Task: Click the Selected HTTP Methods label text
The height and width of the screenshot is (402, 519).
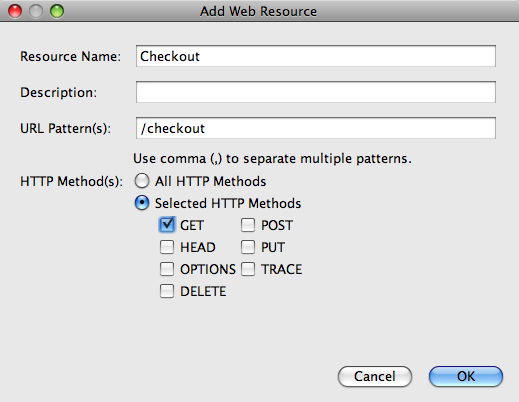Action: 228,203
